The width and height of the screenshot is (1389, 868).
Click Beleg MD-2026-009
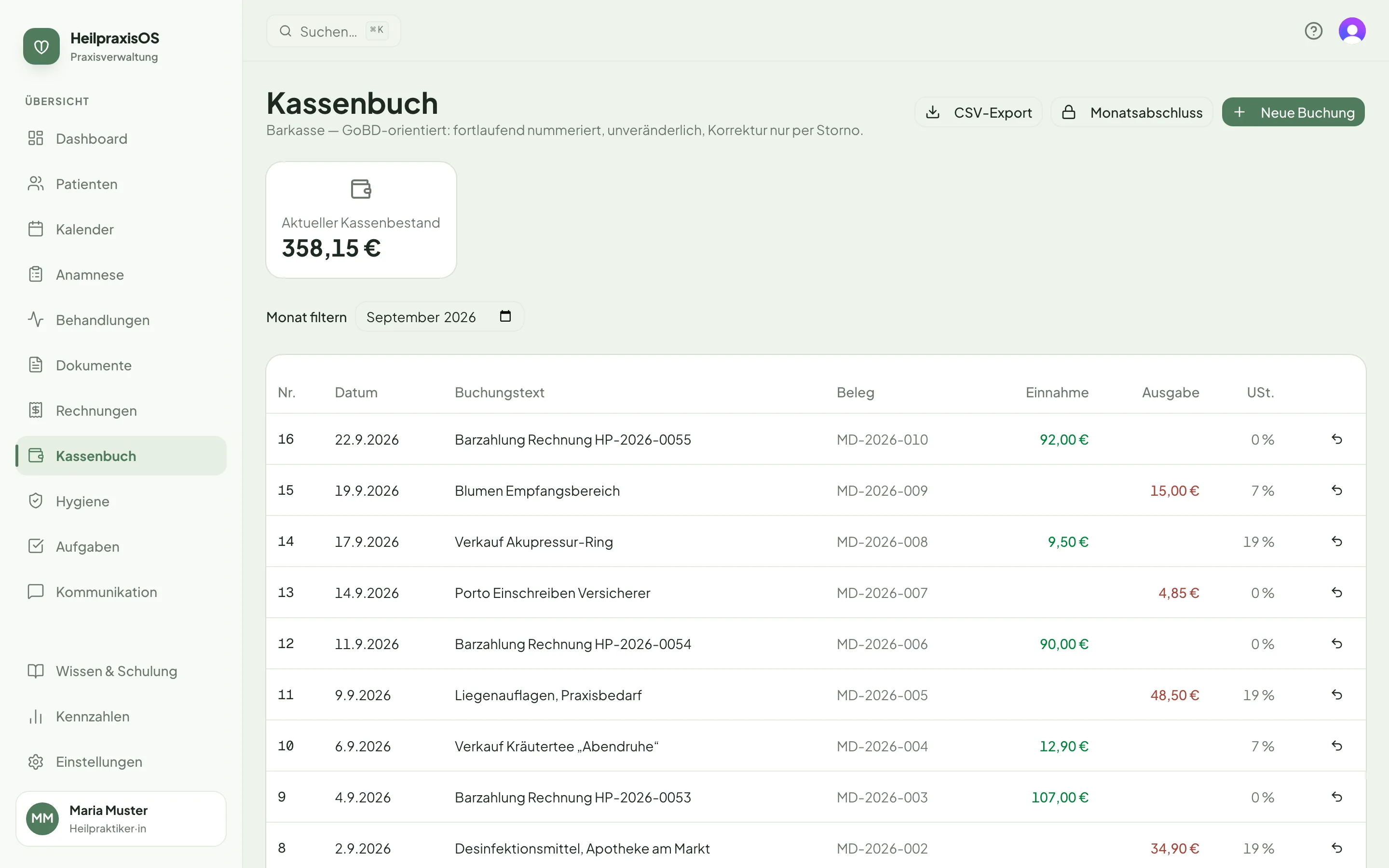(882, 491)
